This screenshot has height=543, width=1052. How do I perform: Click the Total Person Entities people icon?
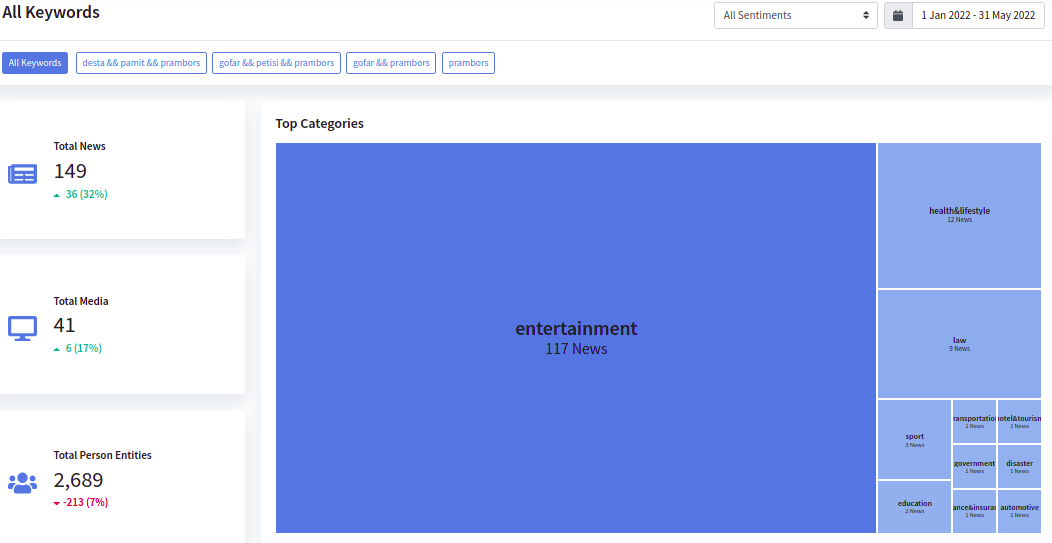(x=23, y=483)
